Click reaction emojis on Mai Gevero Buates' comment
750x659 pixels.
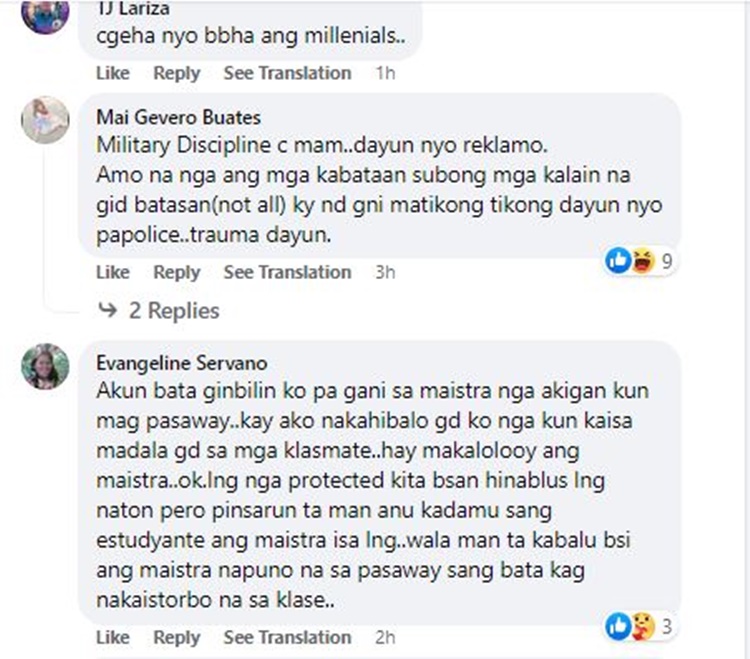630,261
